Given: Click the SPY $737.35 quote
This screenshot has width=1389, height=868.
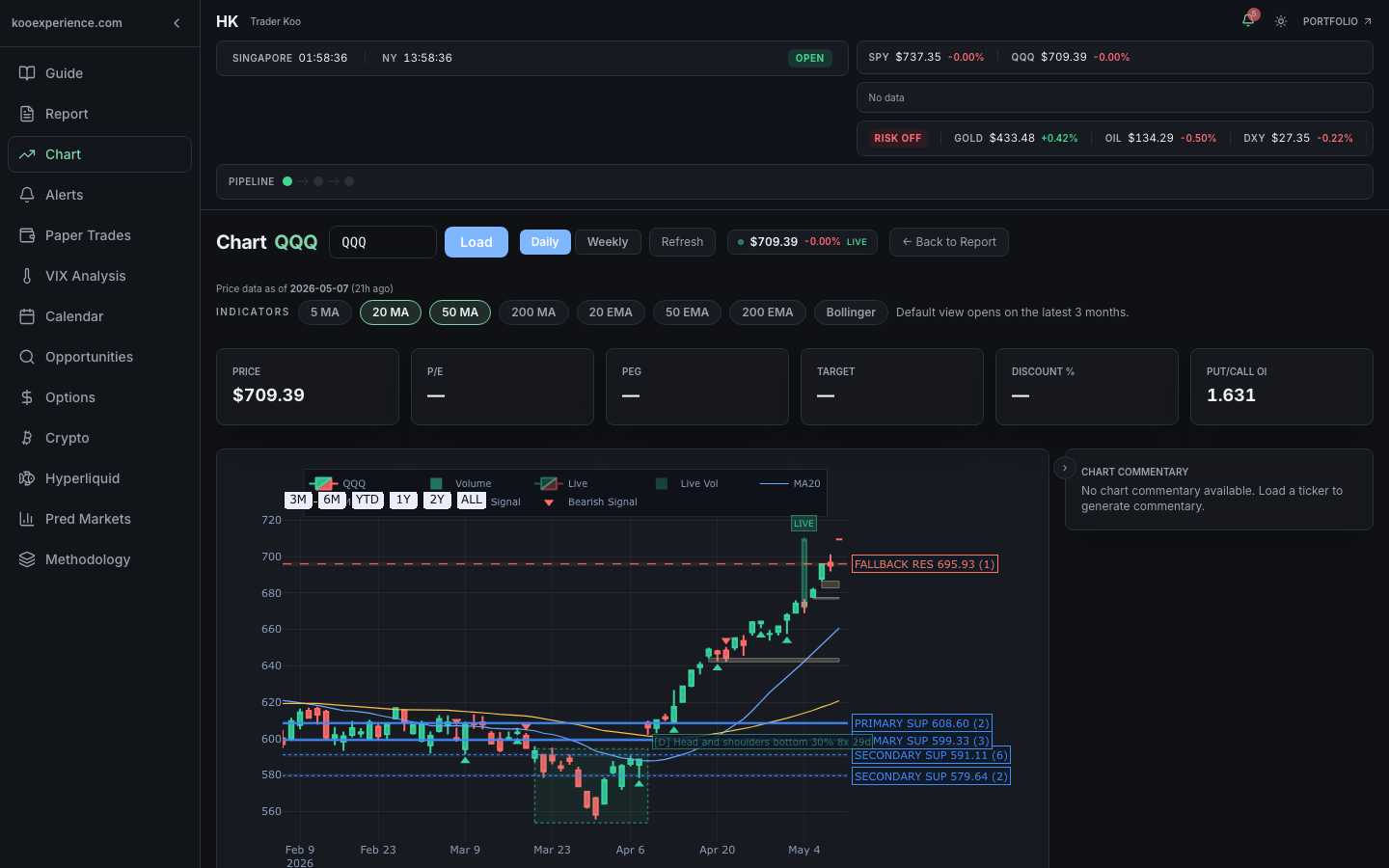Looking at the screenshot, I should (926, 57).
